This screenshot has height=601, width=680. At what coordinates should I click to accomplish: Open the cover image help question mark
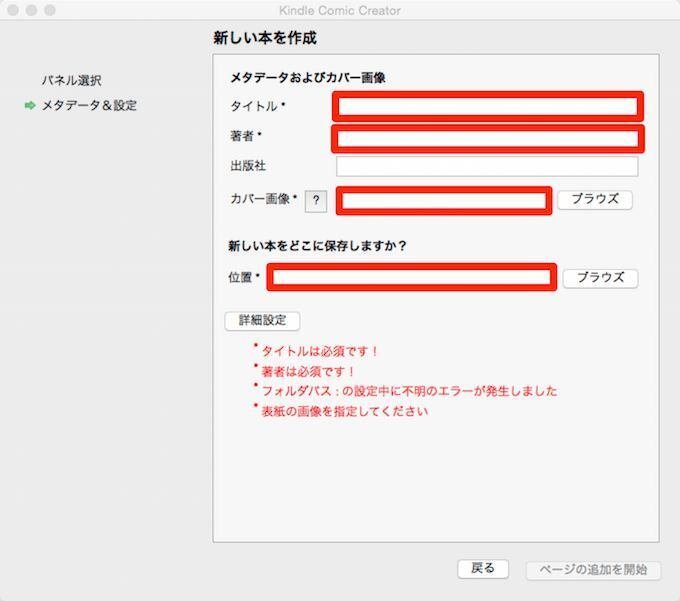pos(316,201)
